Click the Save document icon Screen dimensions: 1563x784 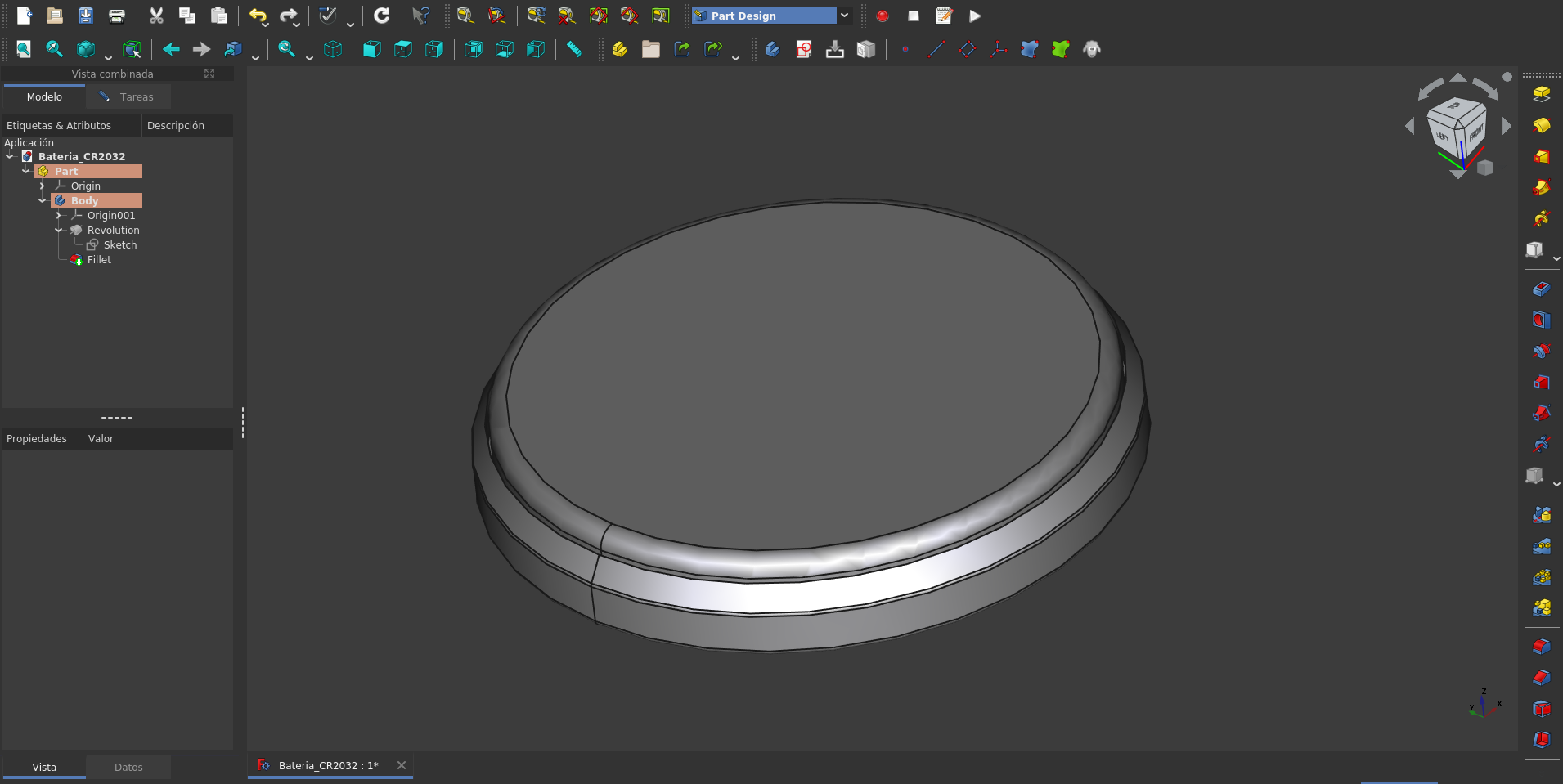pyautogui.click(x=86, y=16)
